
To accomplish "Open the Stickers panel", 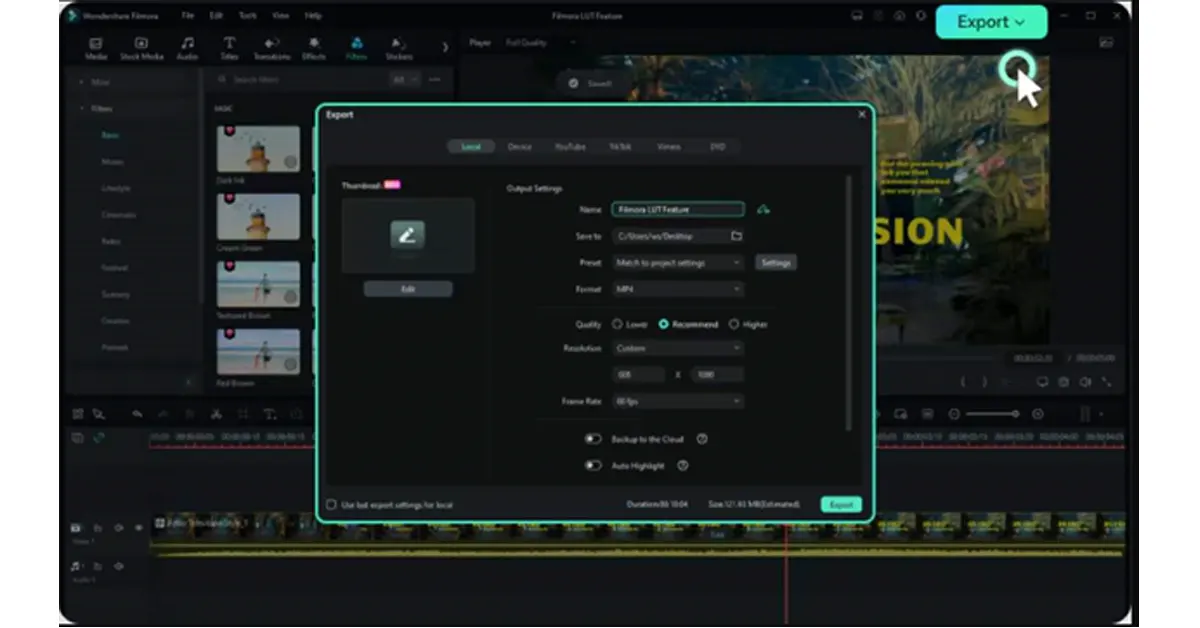I will 399,49.
